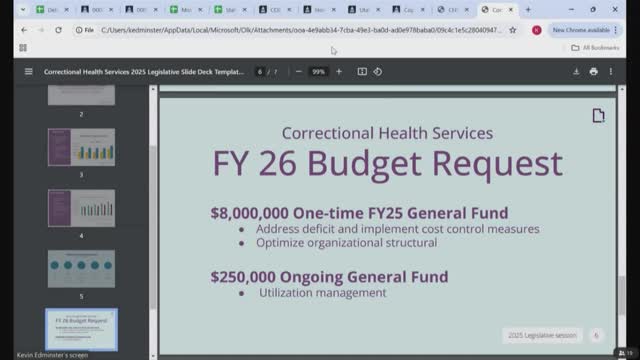640x360 pixels.
Task: Click the Optimize organizational structural bullet
Action: pos(347,243)
